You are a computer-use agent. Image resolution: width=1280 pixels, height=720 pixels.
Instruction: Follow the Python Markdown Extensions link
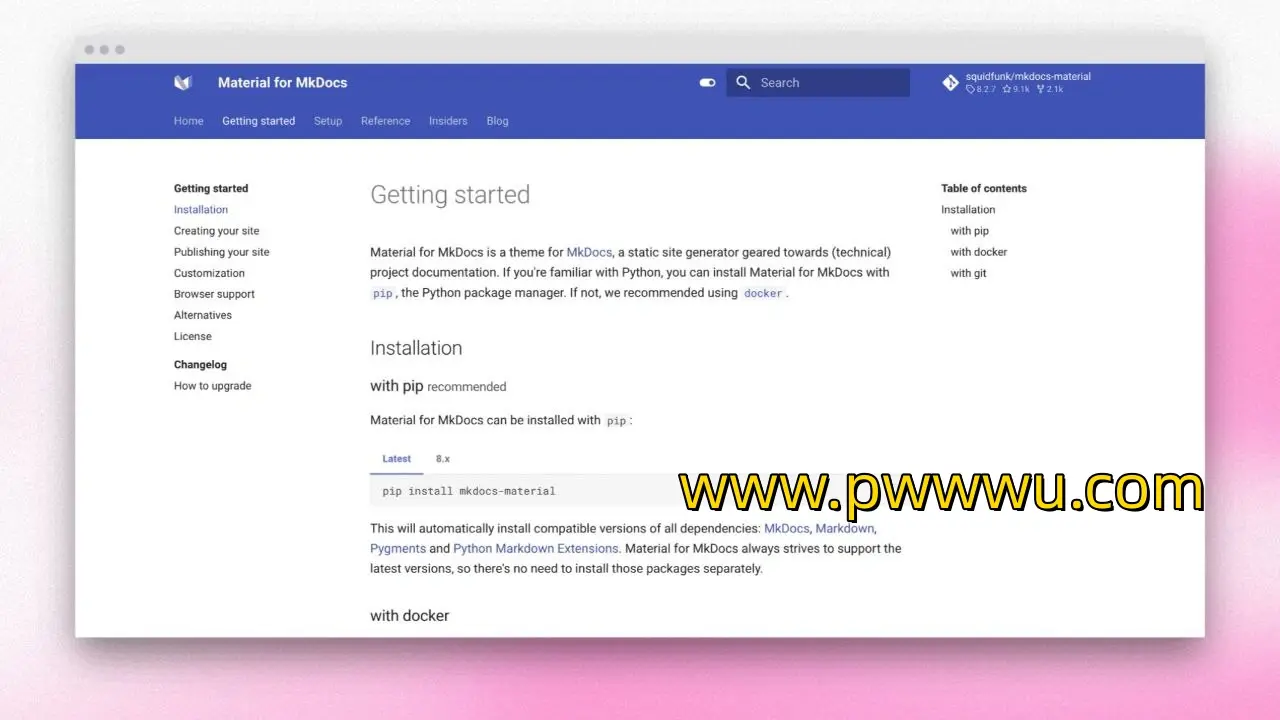536,549
